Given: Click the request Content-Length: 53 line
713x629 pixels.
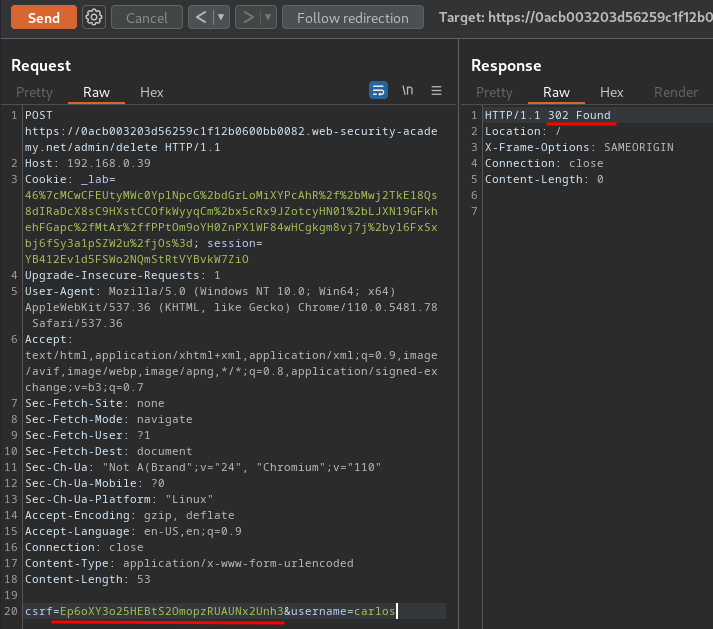Looking at the screenshot, I should pyautogui.click(x=88, y=579).
